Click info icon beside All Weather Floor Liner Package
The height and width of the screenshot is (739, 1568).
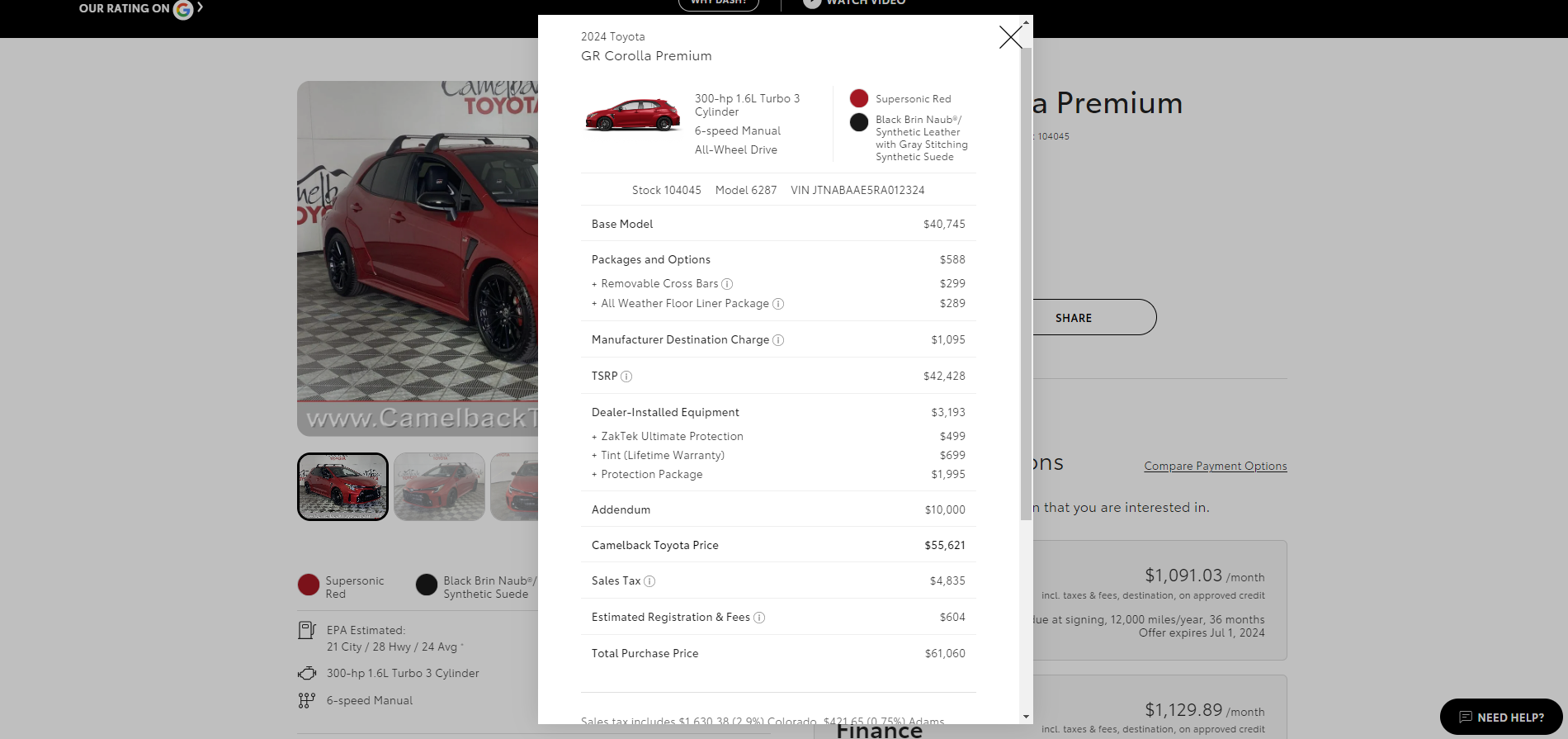pyautogui.click(x=777, y=304)
